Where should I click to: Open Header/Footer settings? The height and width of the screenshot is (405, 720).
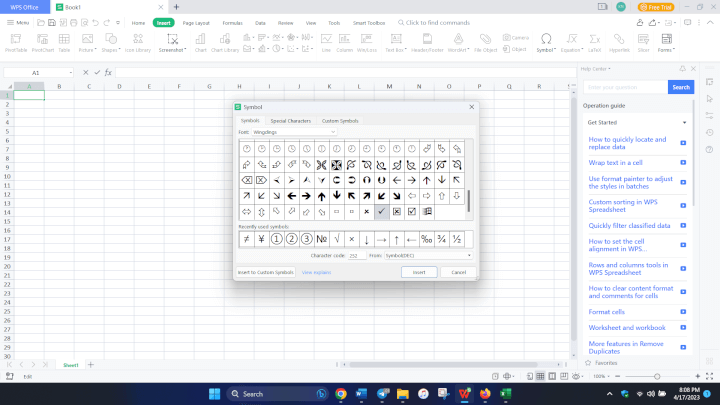pyautogui.click(x=427, y=43)
